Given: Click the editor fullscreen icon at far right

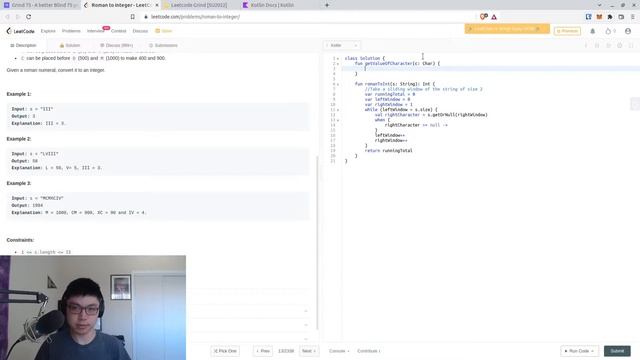Looking at the screenshot, I should pos(631,45).
